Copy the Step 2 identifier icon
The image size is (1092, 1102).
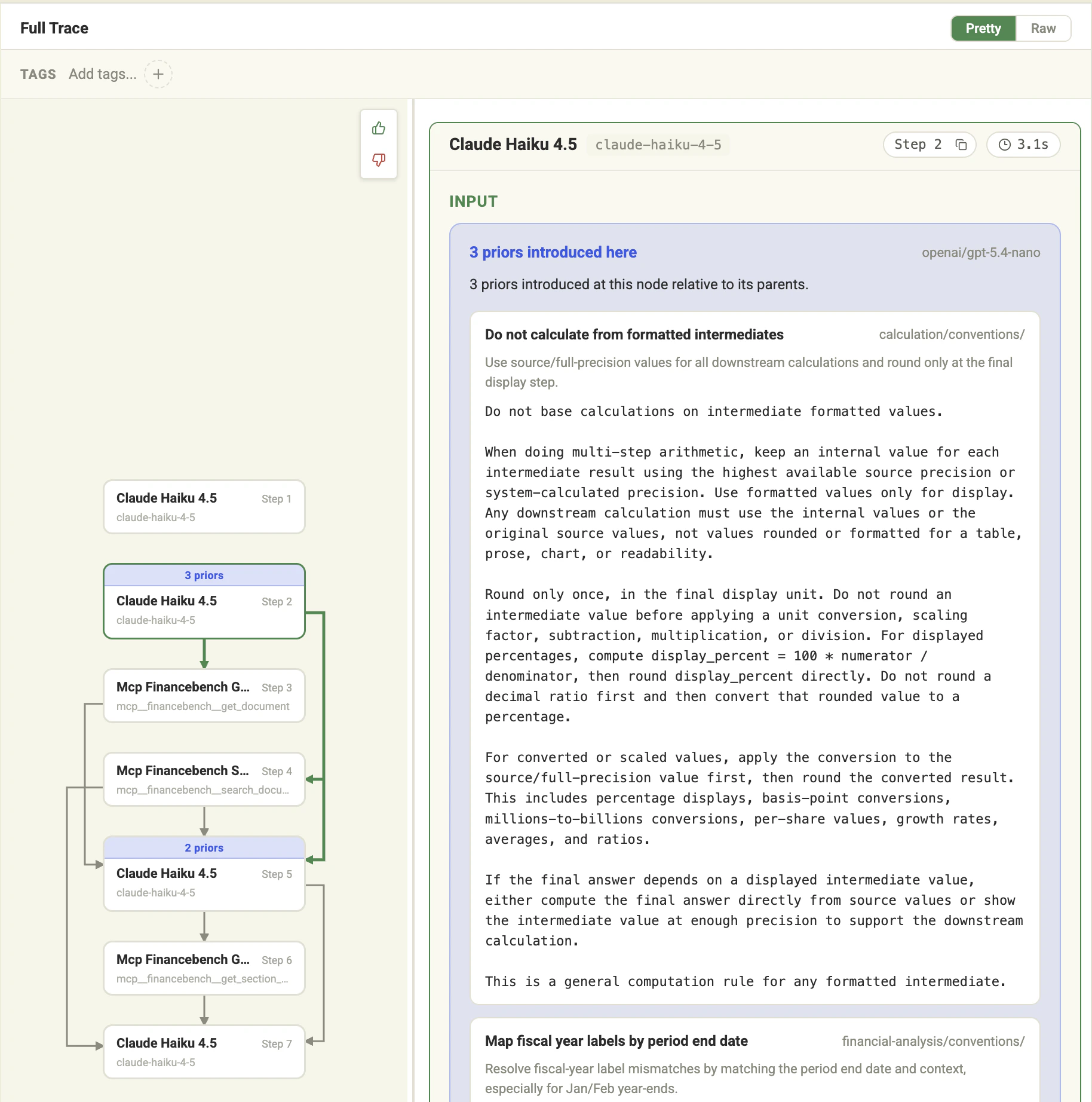(x=961, y=145)
